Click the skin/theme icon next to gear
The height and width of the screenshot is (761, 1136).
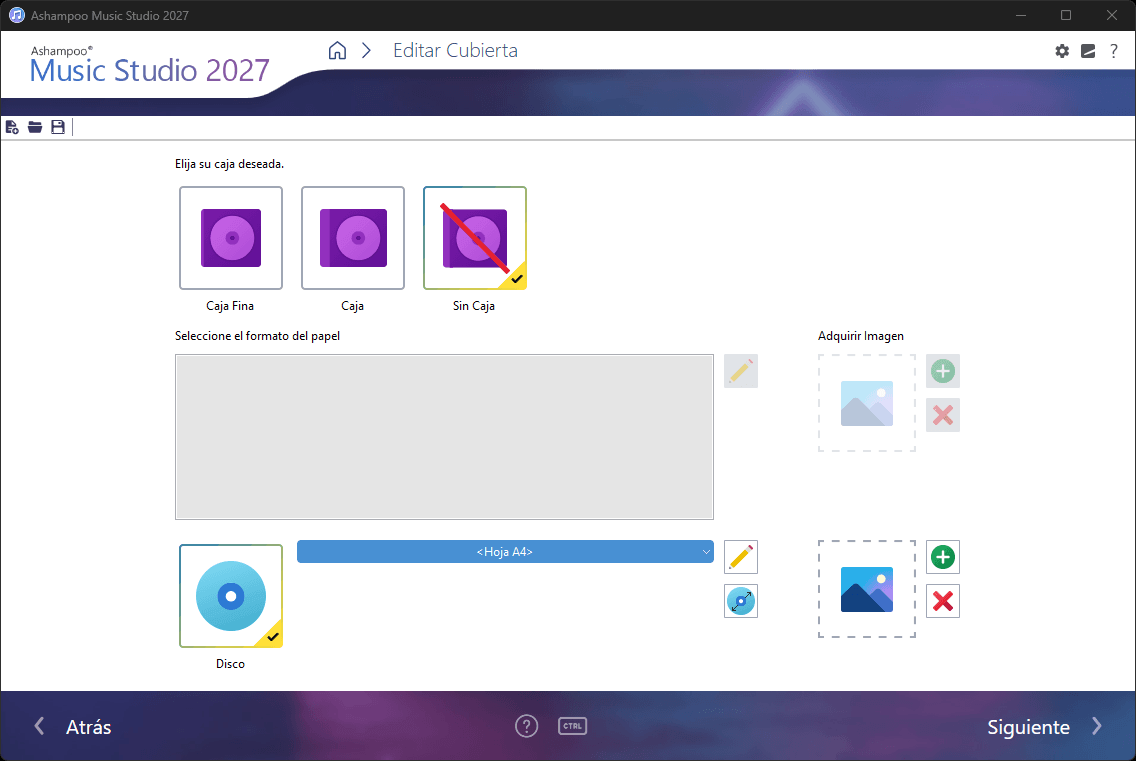click(1088, 51)
